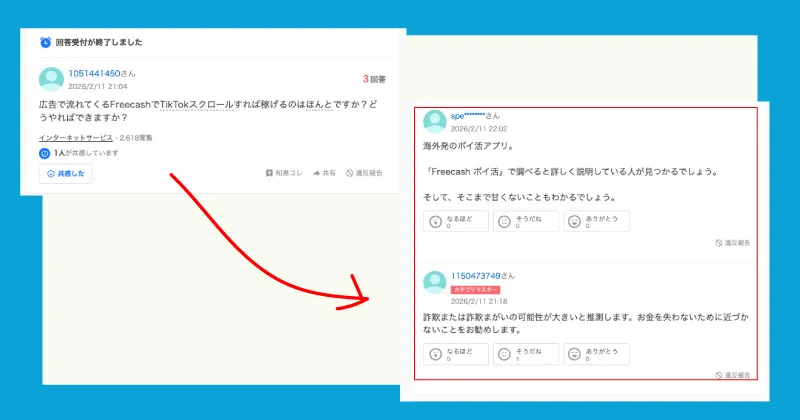Select the 回答受付が終了しました status text
Screen dimensions: 800x420
point(99,42)
